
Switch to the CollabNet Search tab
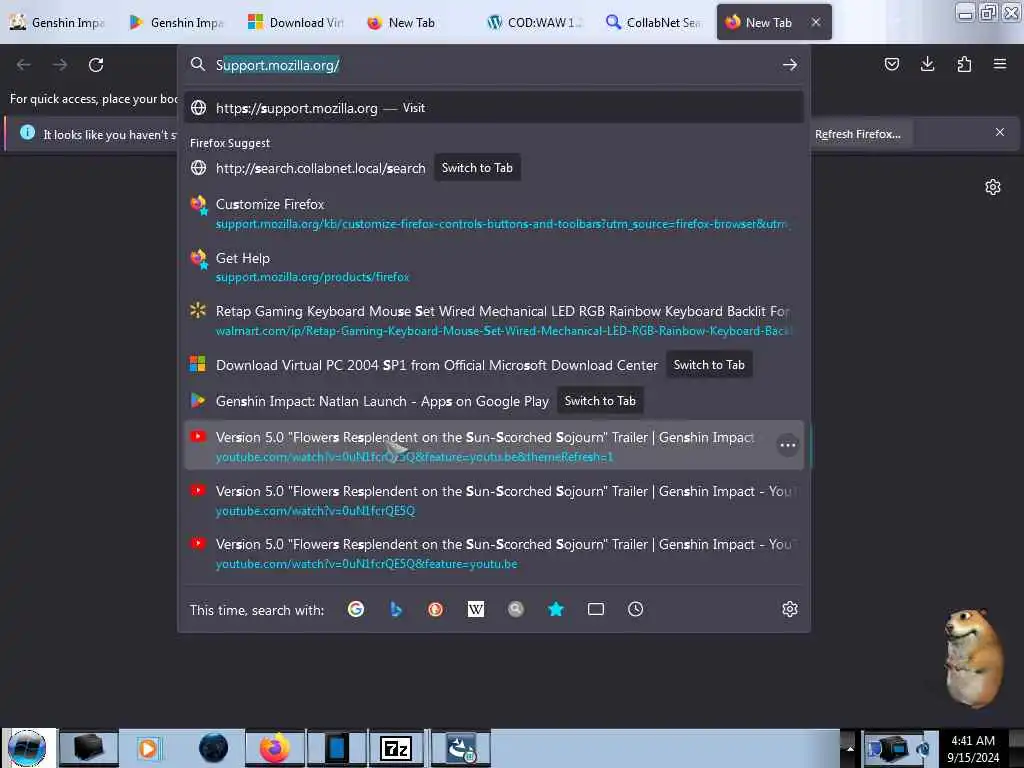653,22
